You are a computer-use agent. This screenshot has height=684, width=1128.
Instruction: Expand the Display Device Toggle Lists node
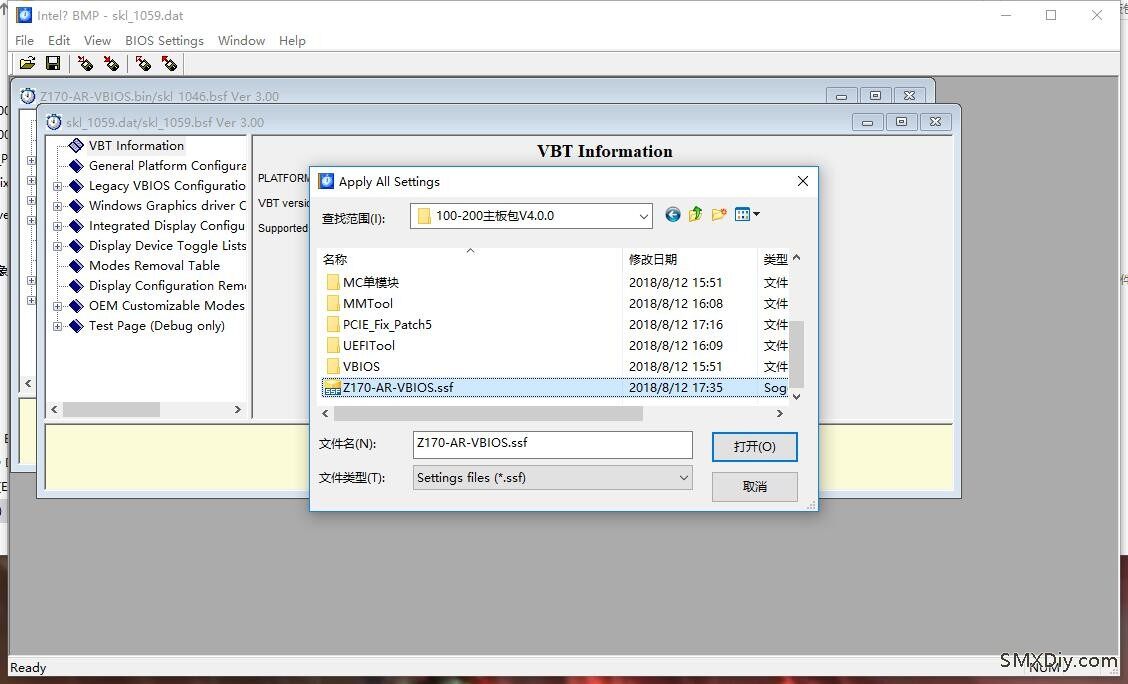pos(58,246)
